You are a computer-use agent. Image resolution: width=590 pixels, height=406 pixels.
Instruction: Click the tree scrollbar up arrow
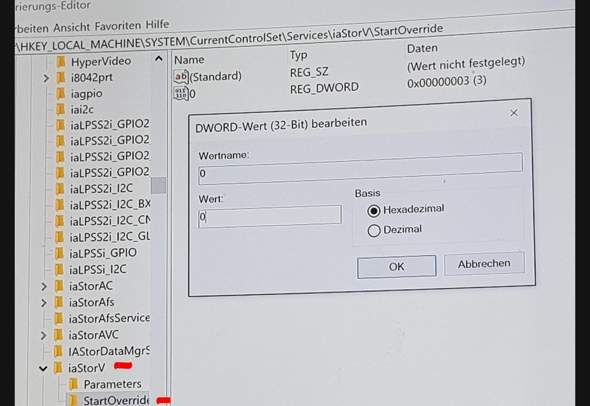[159, 59]
